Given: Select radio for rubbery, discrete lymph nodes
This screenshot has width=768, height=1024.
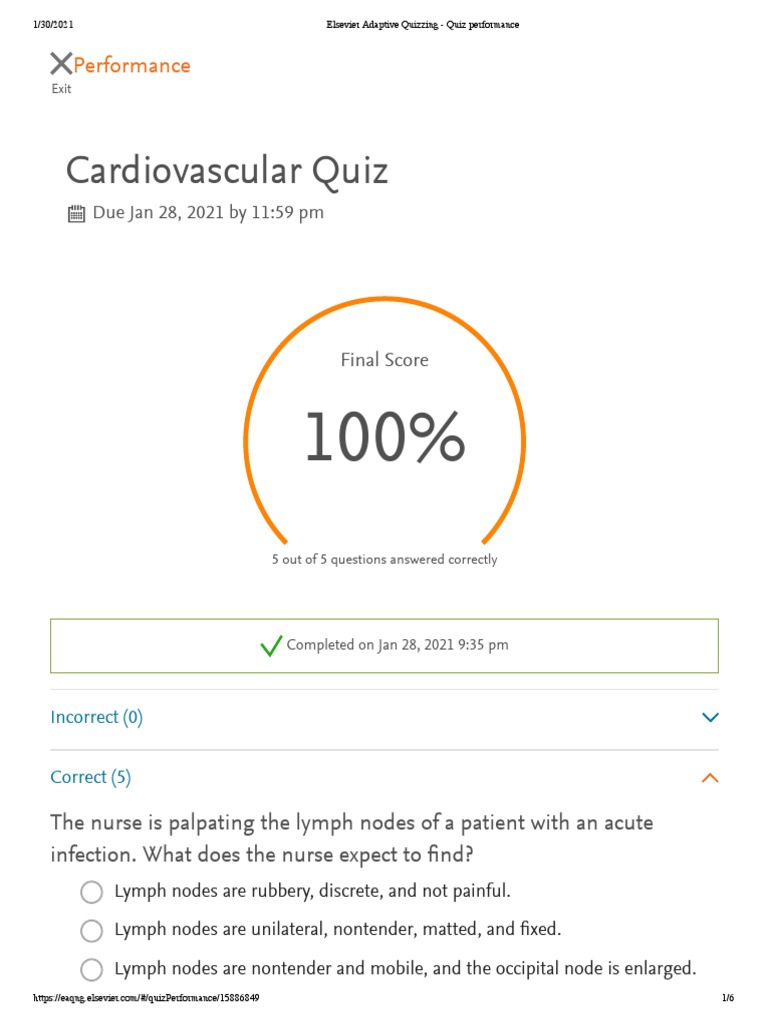Looking at the screenshot, I should (x=91, y=892).
